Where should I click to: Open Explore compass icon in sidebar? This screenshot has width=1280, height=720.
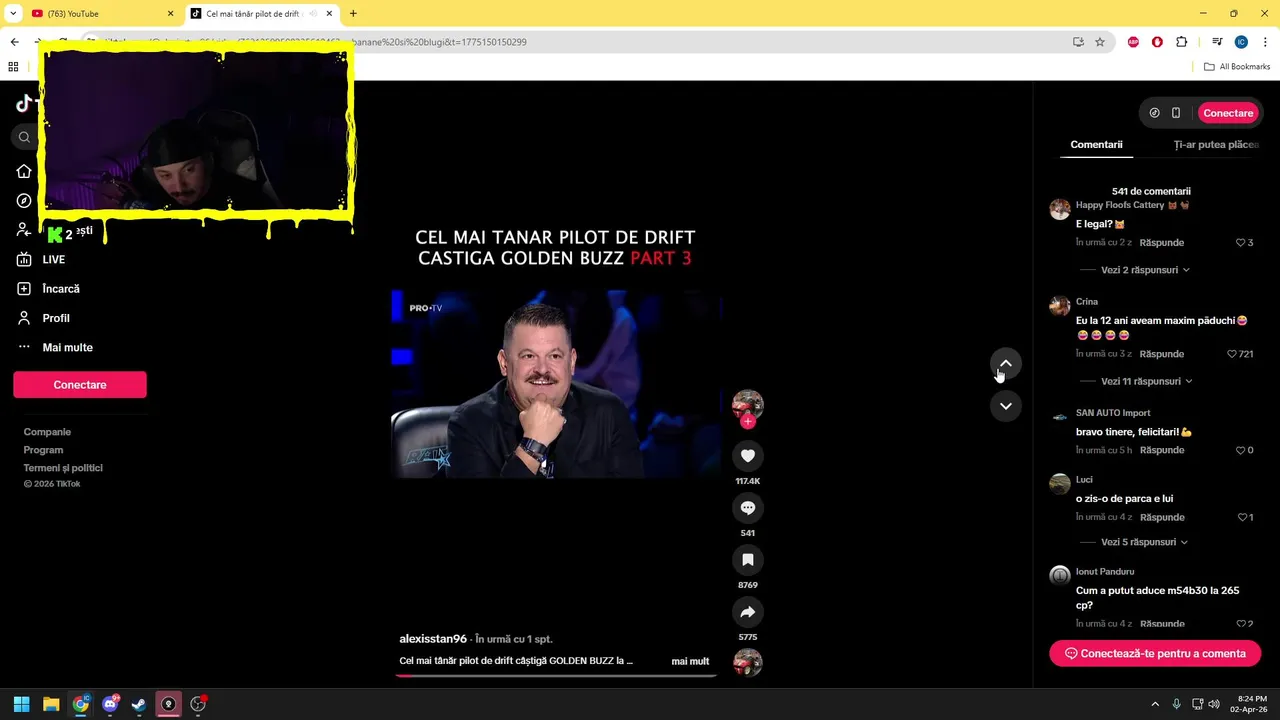pyautogui.click(x=24, y=201)
